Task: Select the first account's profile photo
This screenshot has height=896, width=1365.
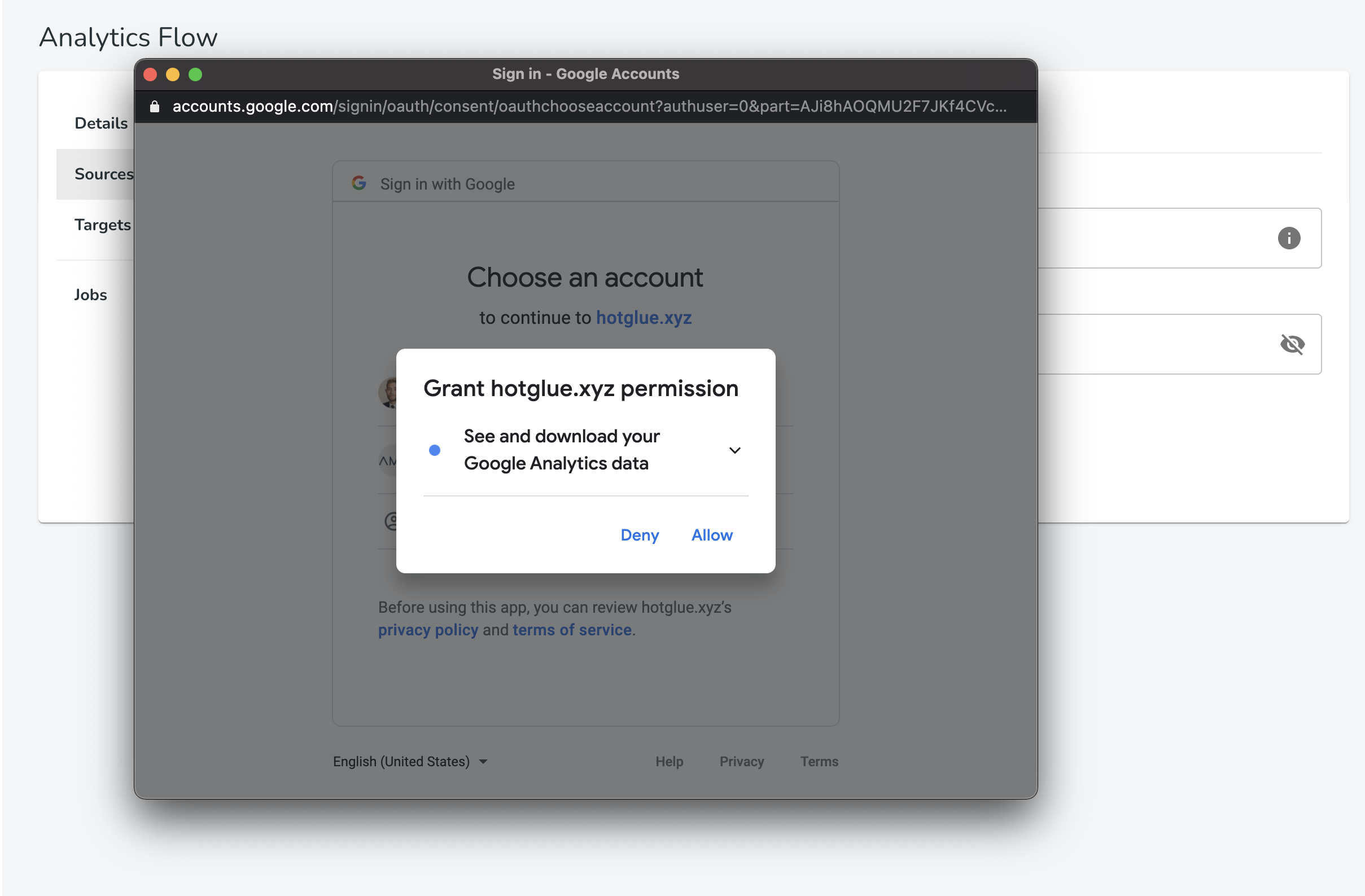Action: pyautogui.click(x=388, y=392)
